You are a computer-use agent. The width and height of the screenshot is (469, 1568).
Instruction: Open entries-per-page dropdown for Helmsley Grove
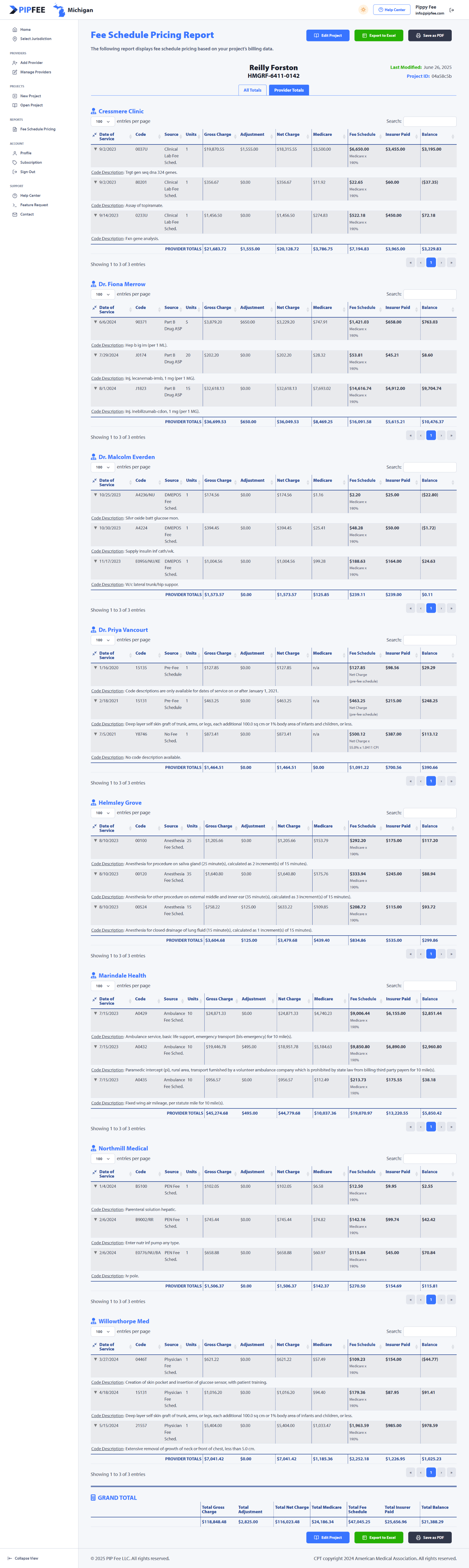(103, 813)
